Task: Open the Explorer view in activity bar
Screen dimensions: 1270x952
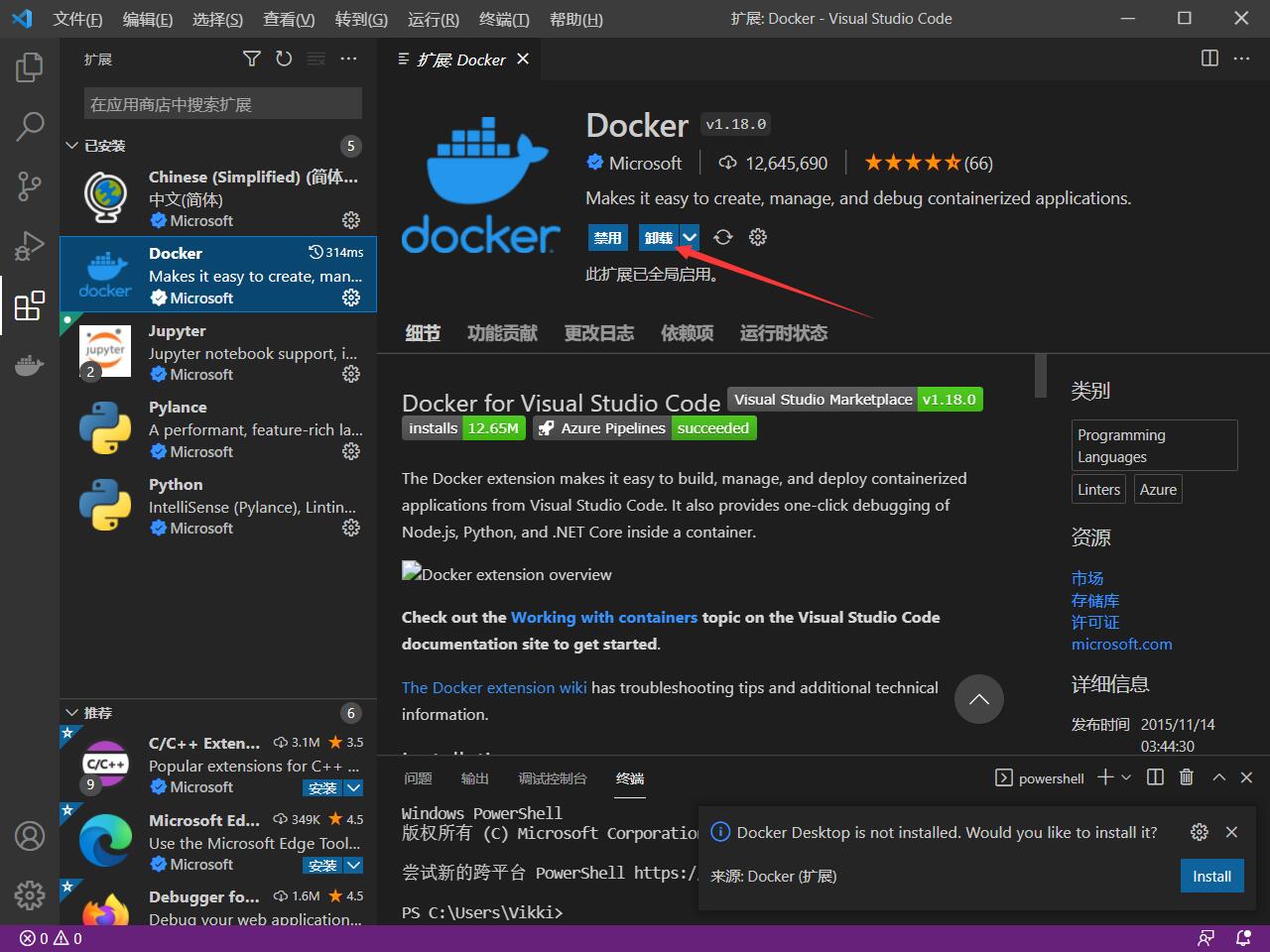Action: (x=30, y=66)
